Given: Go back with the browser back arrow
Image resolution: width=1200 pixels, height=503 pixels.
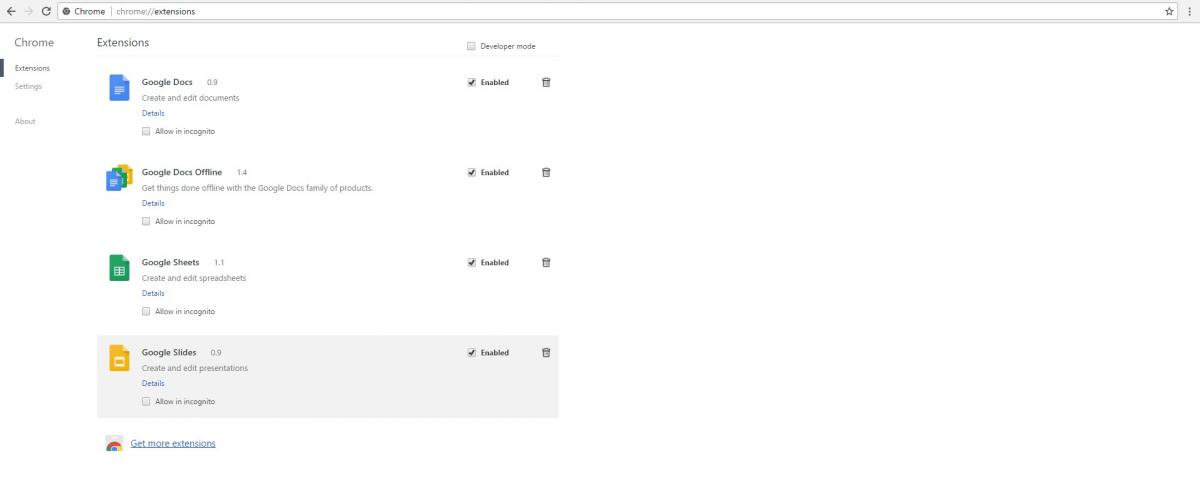Looking at the screenshot, I should 10,11.
